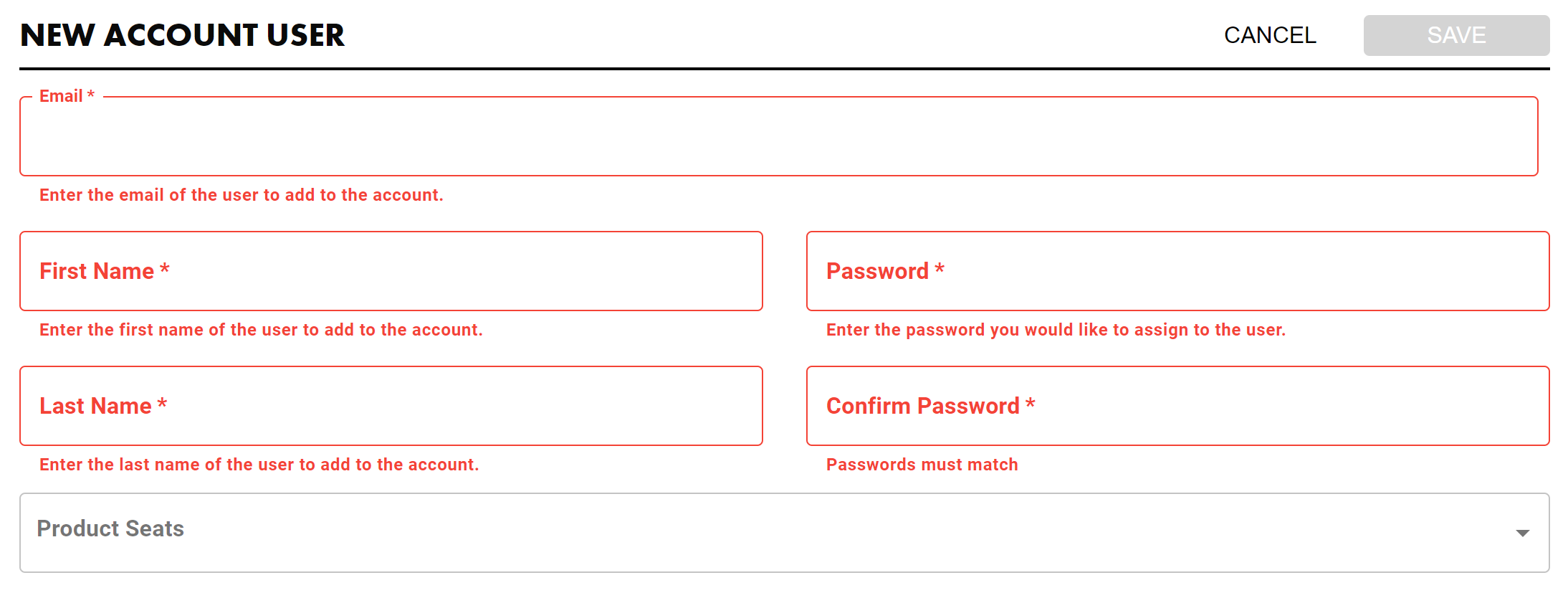Click the 'First Name *' placeholder label
The height and width of the screenshot is (598, 1568).
(x=104, y=271)
